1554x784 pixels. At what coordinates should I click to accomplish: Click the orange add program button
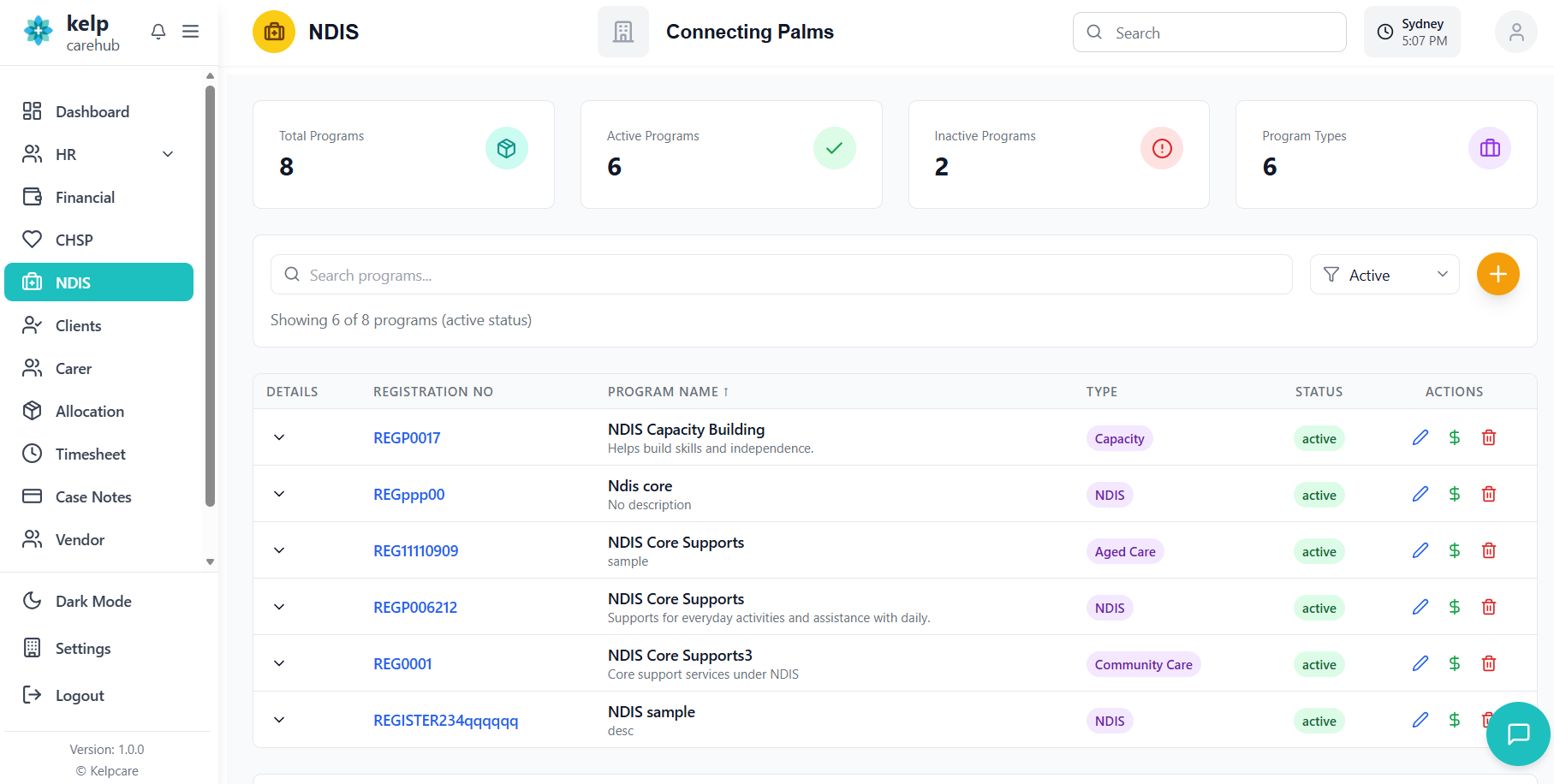coord(1497,274)
